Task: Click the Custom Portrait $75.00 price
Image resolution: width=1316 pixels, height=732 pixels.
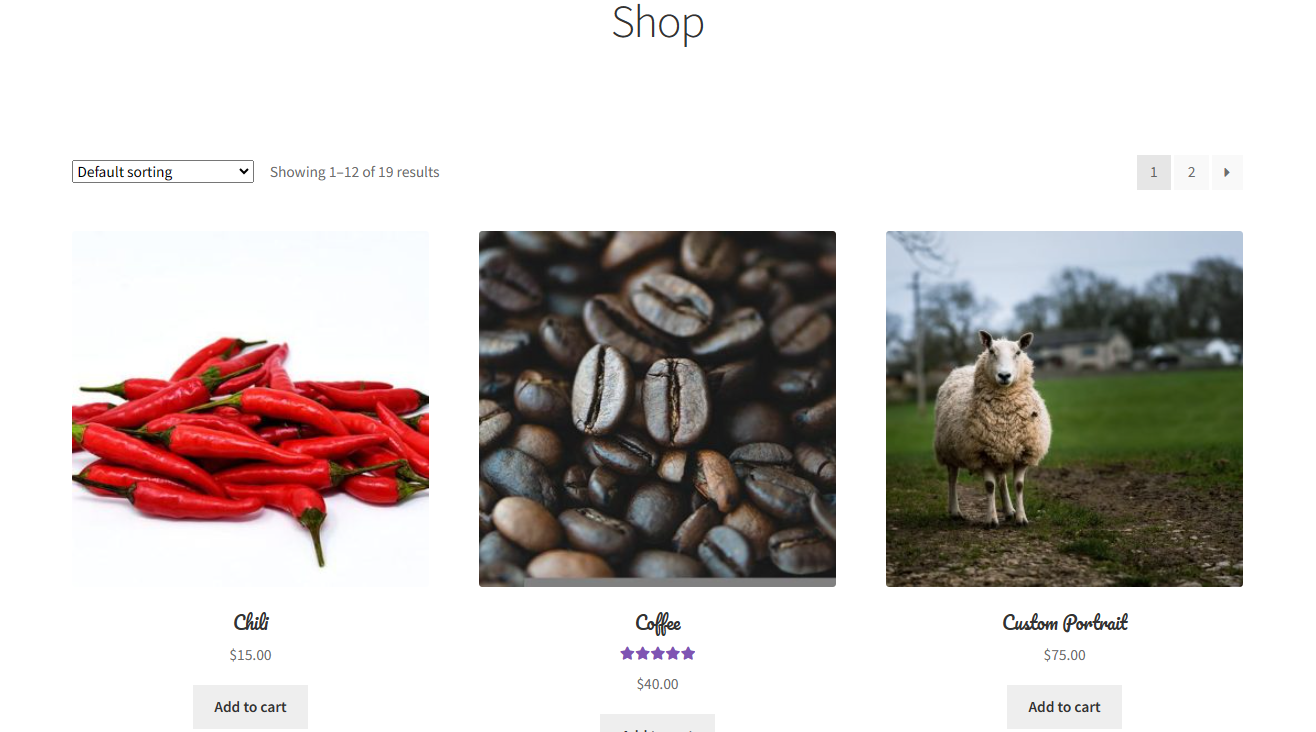Action: pos(1064,655)
